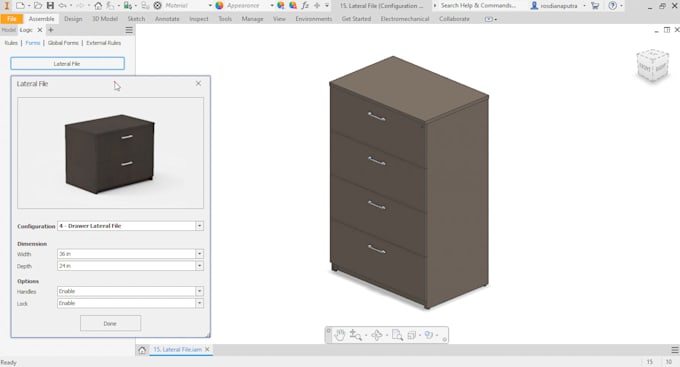Click the Help question mark icon
This screenshot has width=680, height=367.
(x=612, y=6)
